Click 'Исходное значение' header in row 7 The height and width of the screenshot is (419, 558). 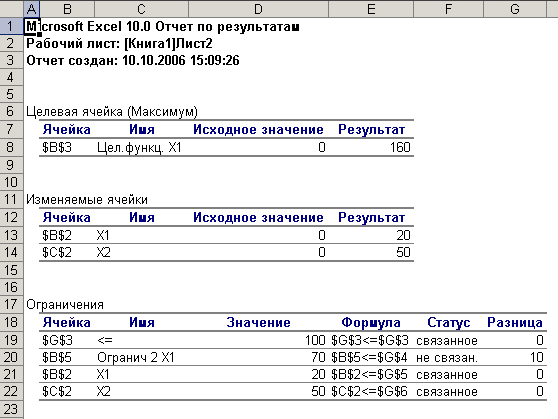pyautogui.click(x=258, y=130)
